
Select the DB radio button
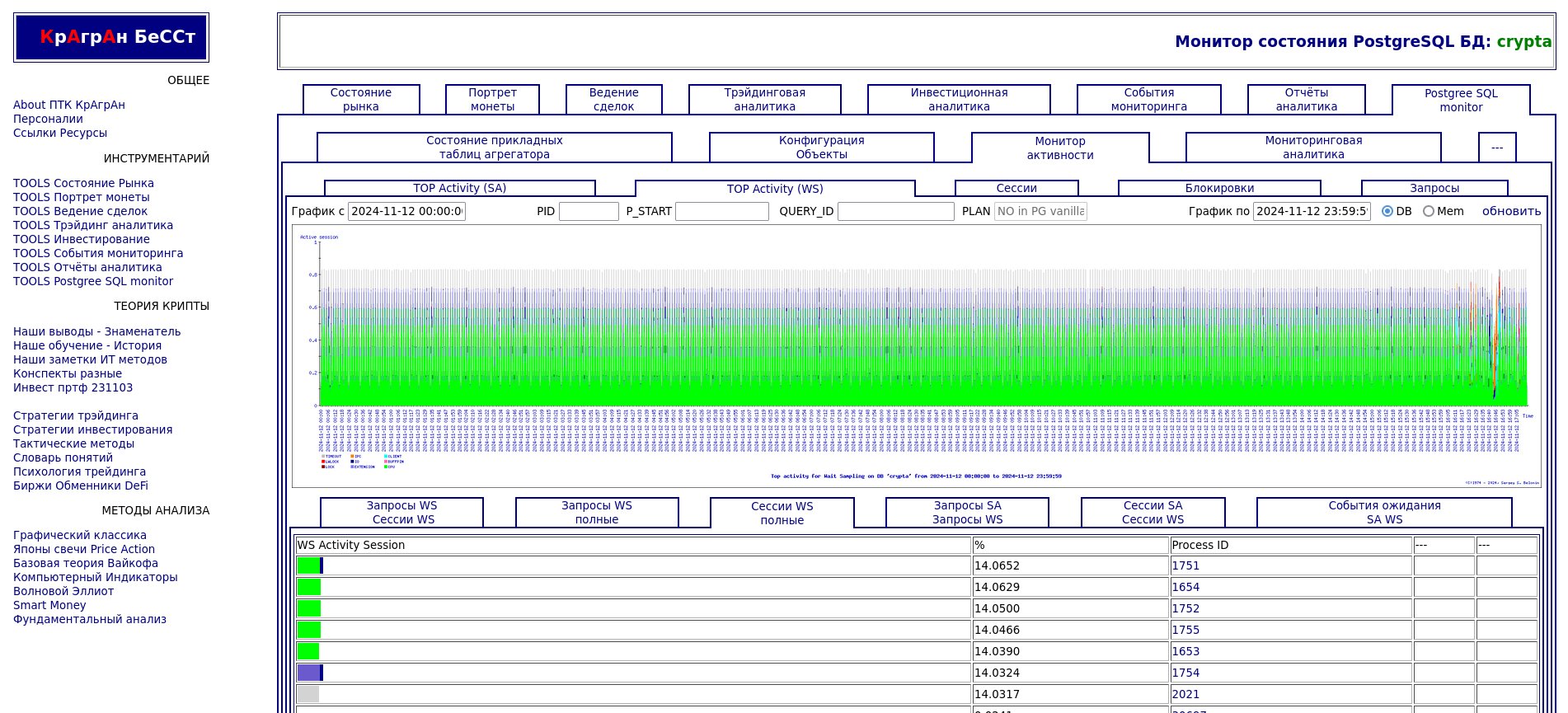coord(1387,212)
